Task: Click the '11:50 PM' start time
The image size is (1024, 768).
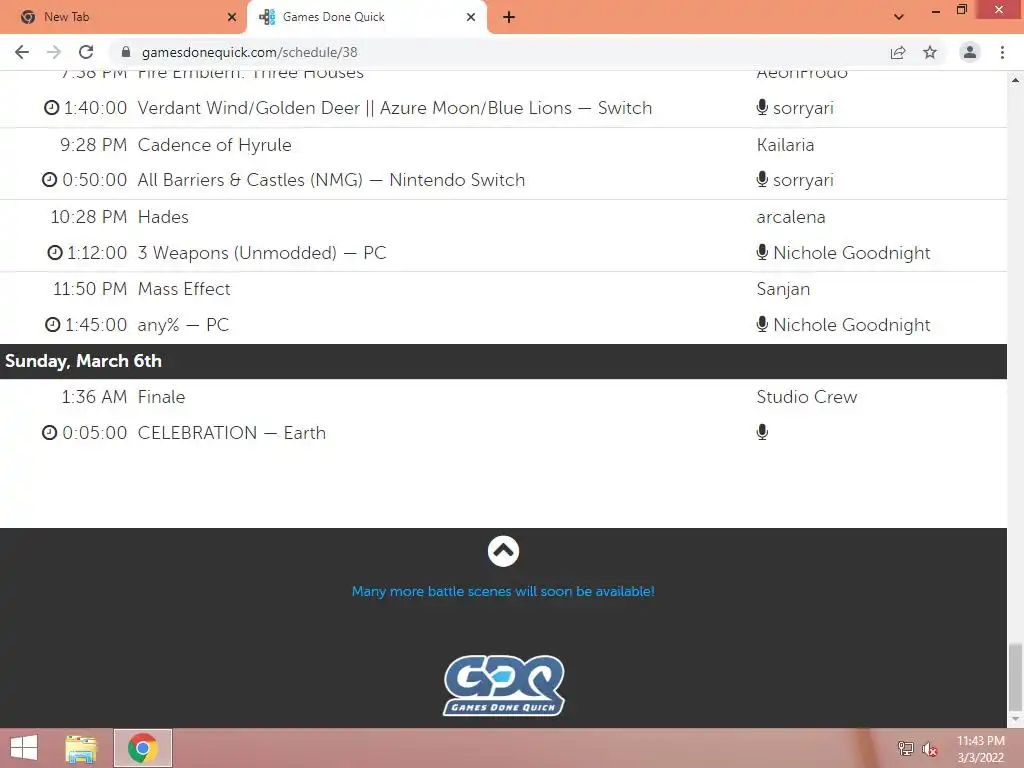Action: pos(90,289)
